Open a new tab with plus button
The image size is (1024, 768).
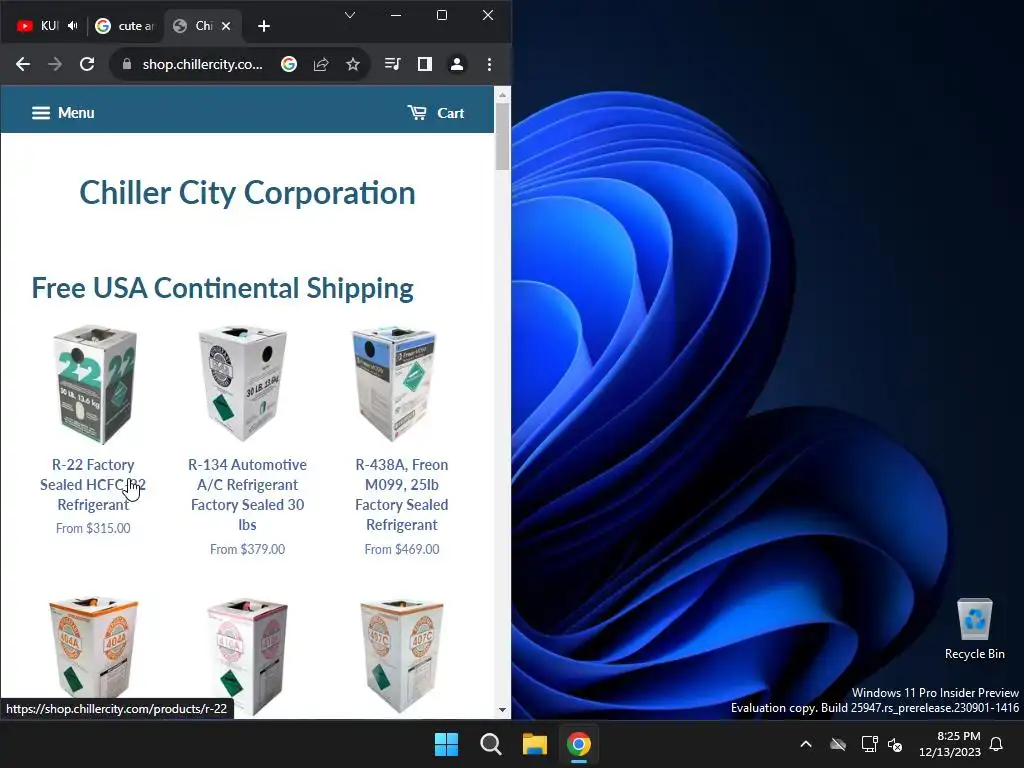[263, 25]
